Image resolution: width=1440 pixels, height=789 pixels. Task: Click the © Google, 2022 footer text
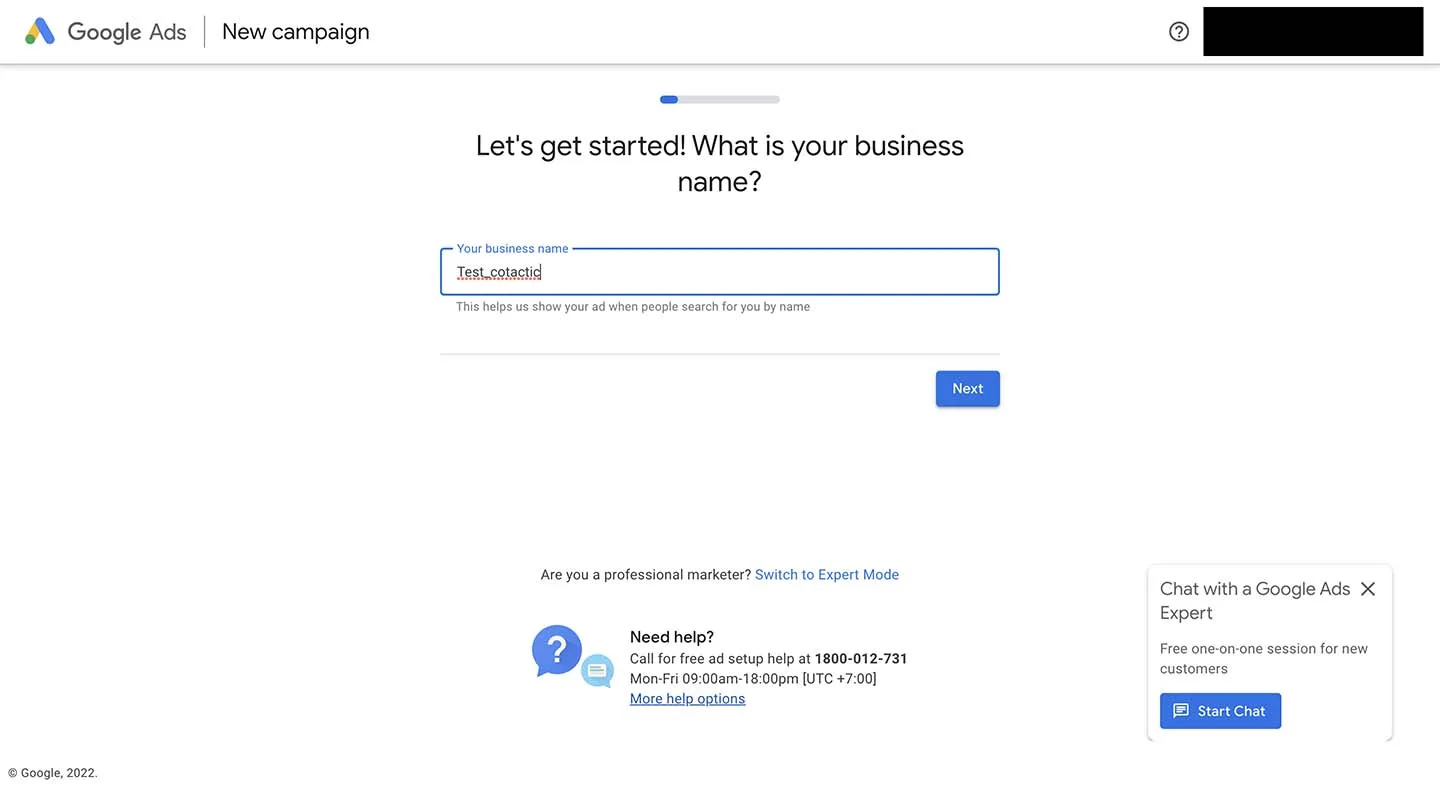[x=53, y=773]
